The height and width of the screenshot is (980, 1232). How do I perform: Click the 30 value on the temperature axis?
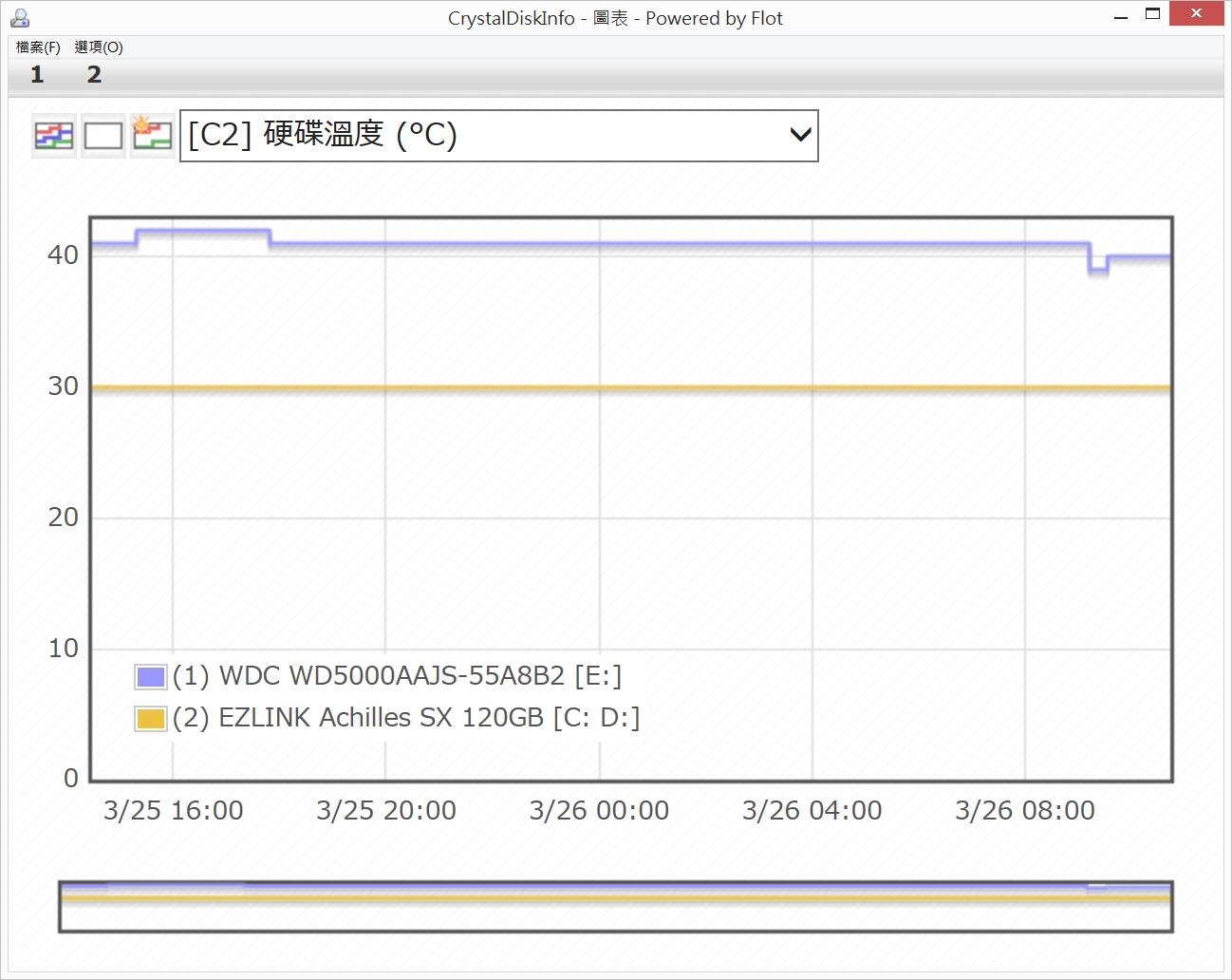click(x=64, y=386)
